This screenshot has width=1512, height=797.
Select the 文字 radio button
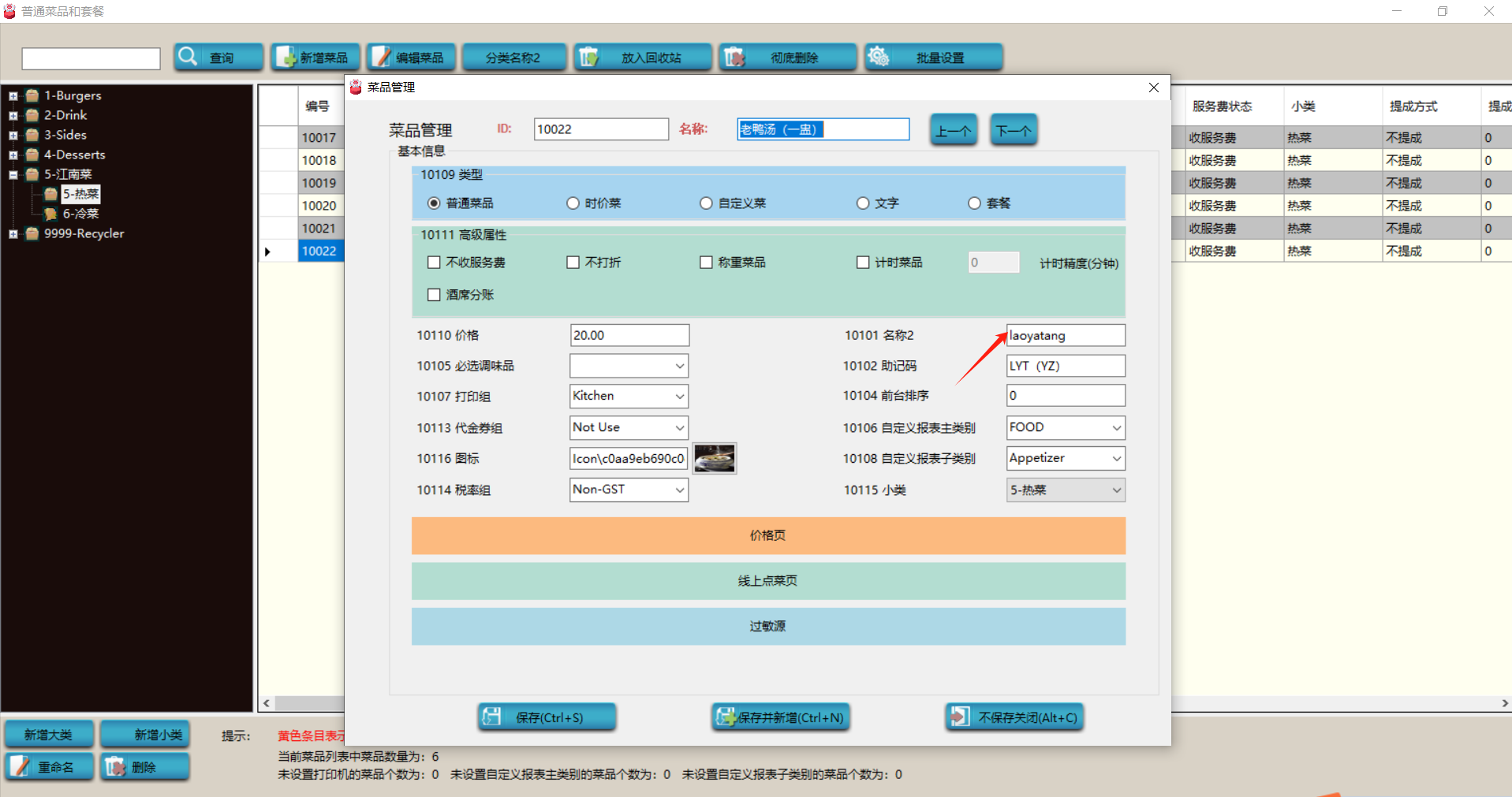863,203
